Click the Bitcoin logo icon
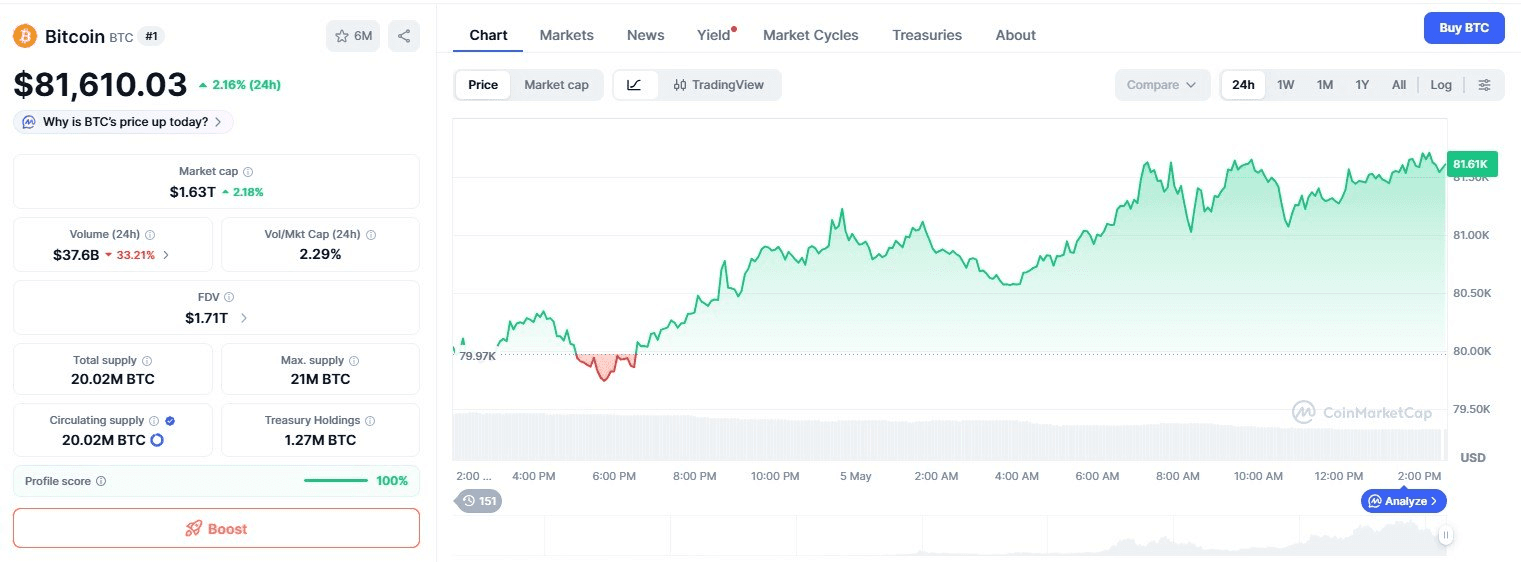The width and height of the screenshot is (1521, 562). [x=25, y=36]
